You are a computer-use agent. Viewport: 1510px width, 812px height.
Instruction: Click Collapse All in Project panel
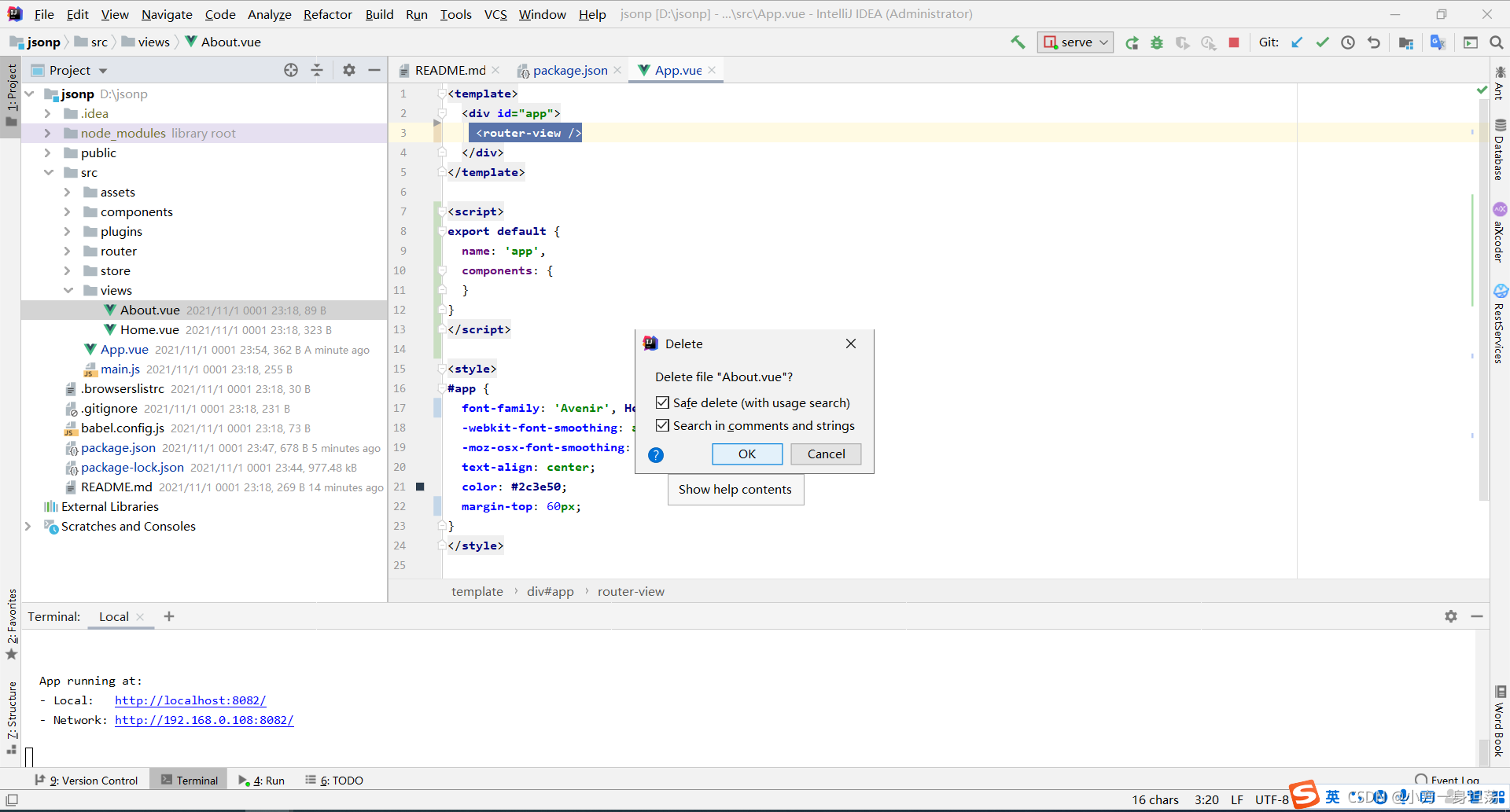pos(317,70)
